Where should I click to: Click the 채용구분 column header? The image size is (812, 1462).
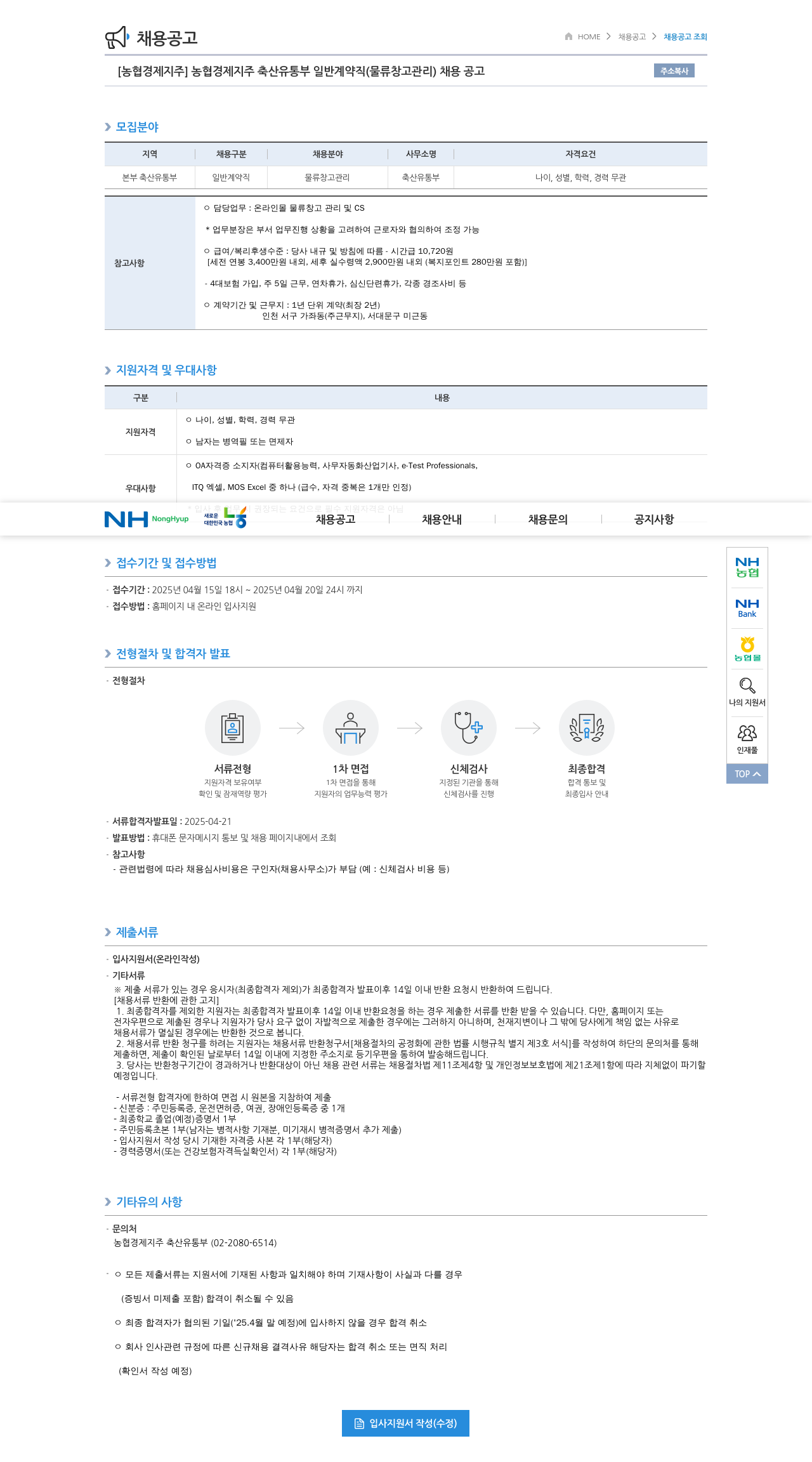point(231,154)
